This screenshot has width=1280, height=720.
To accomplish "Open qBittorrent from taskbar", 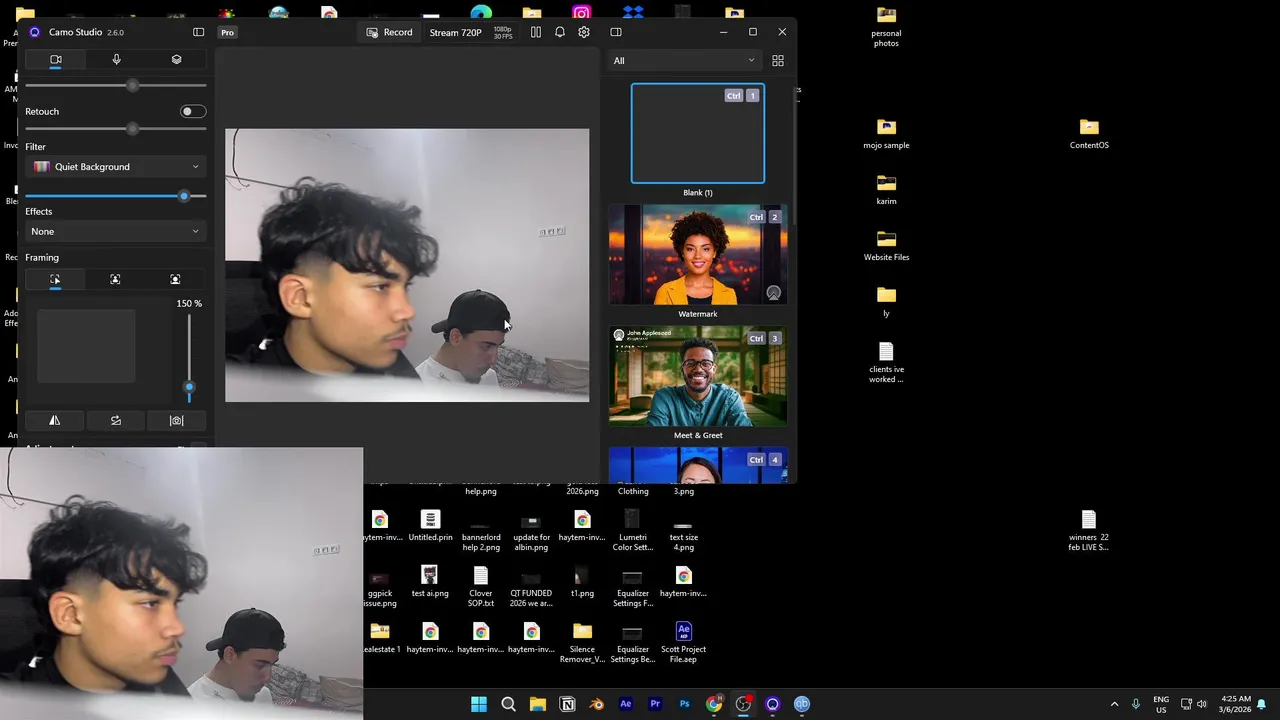I will click(x=802, y=704).
